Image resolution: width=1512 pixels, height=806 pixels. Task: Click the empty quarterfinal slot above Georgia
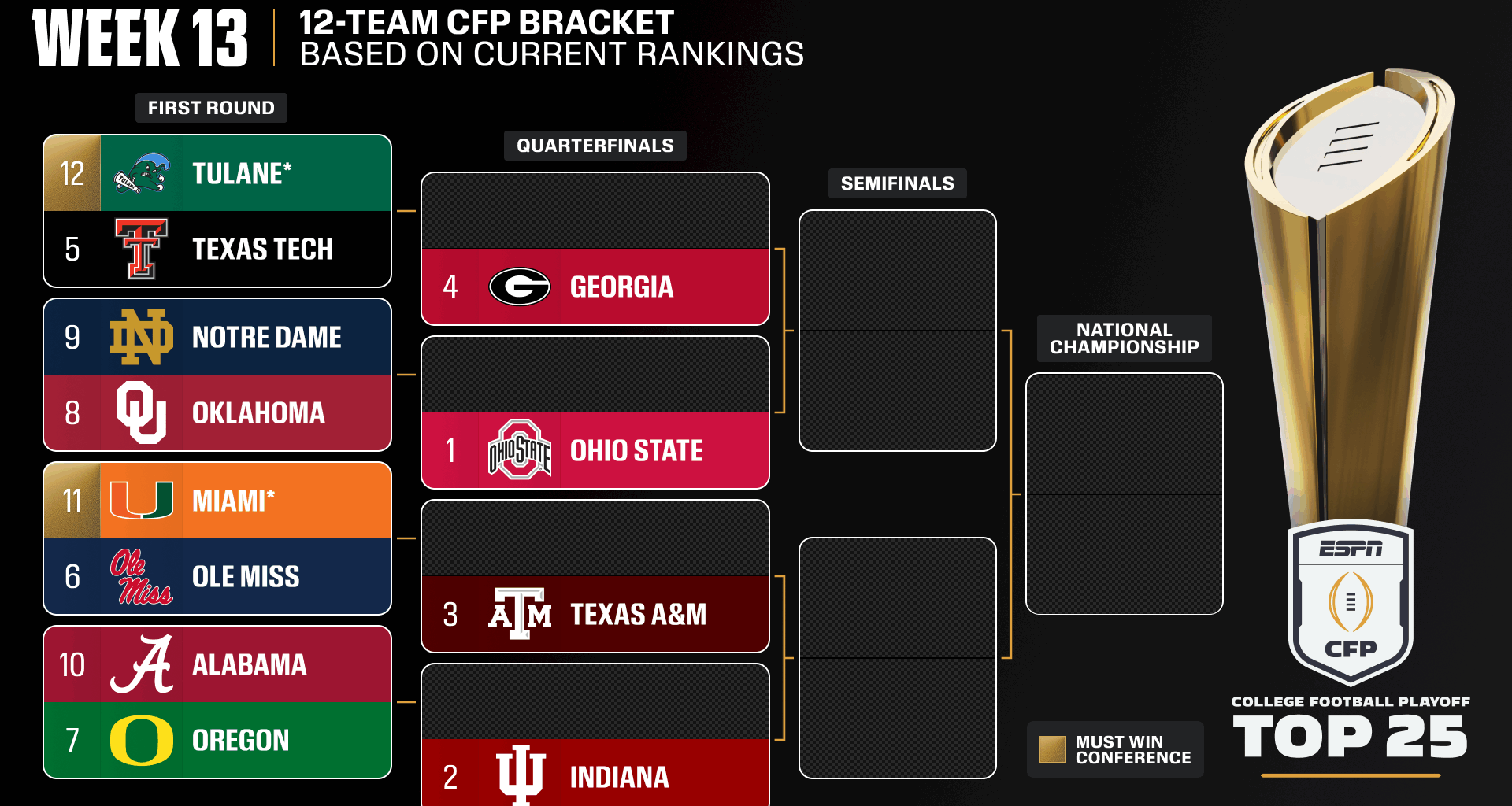[595, 211]
